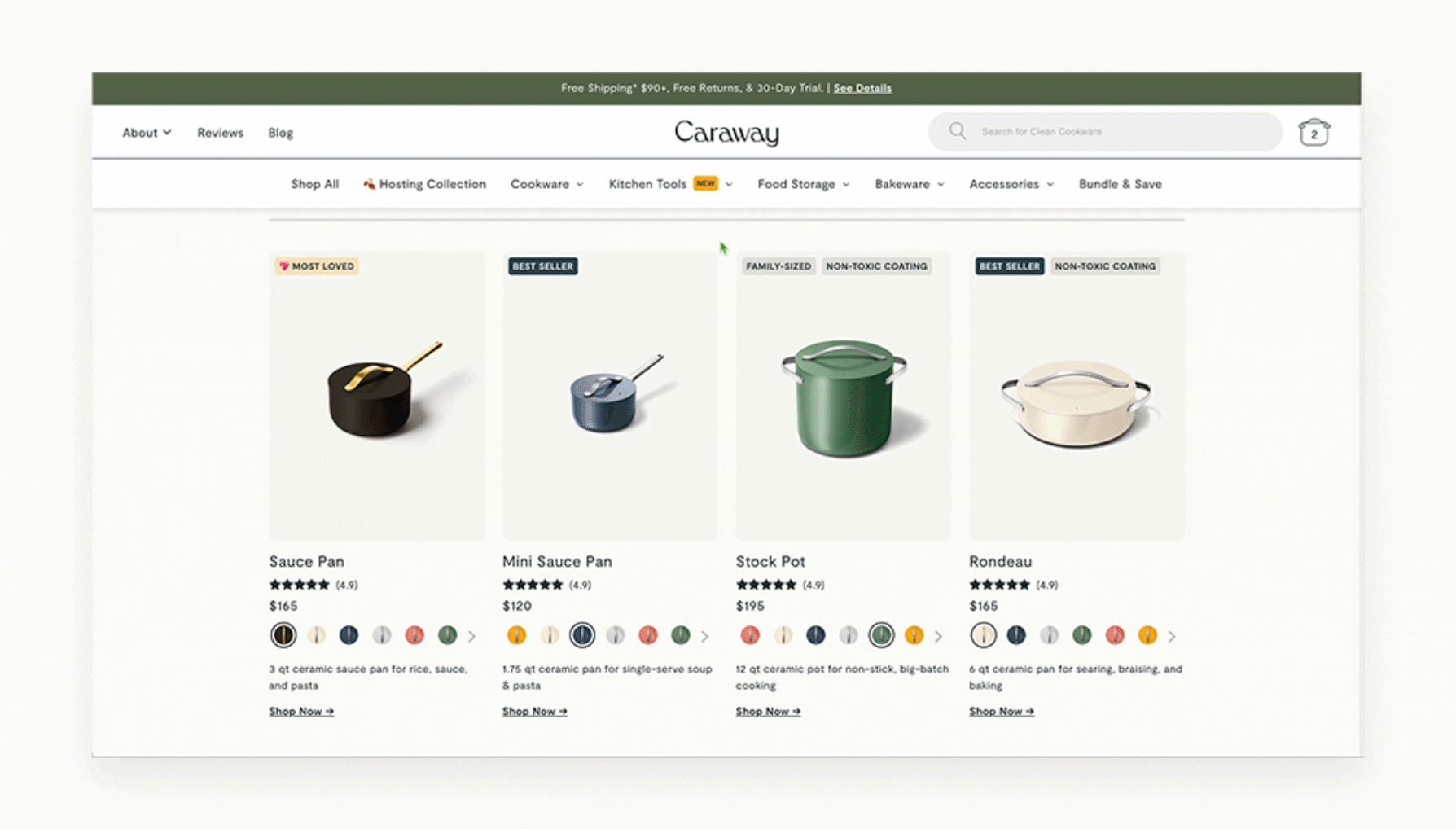Expand the Kitchen Tools menu
The height and width of the screenshot is (829, 1456).
click(x=670, y=184)
